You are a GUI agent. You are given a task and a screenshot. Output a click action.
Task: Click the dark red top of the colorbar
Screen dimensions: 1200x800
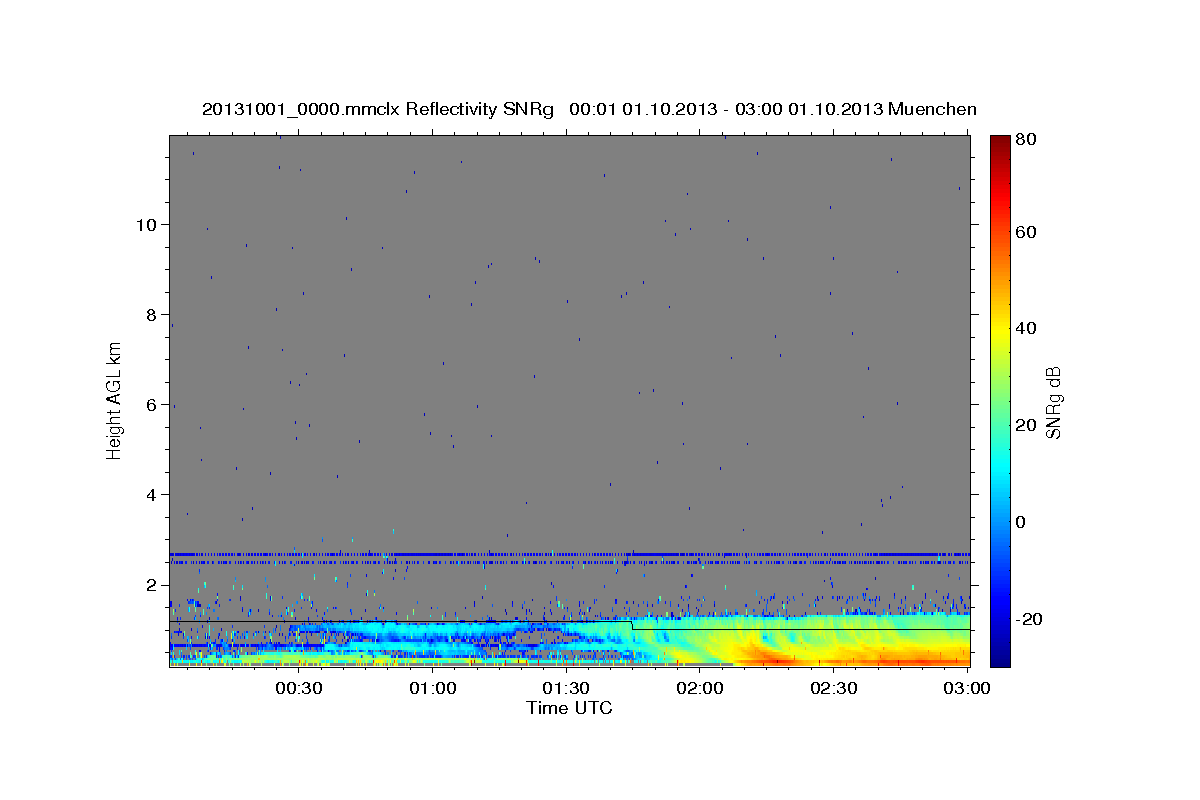pyautogui.click(x=1000, y=141)
